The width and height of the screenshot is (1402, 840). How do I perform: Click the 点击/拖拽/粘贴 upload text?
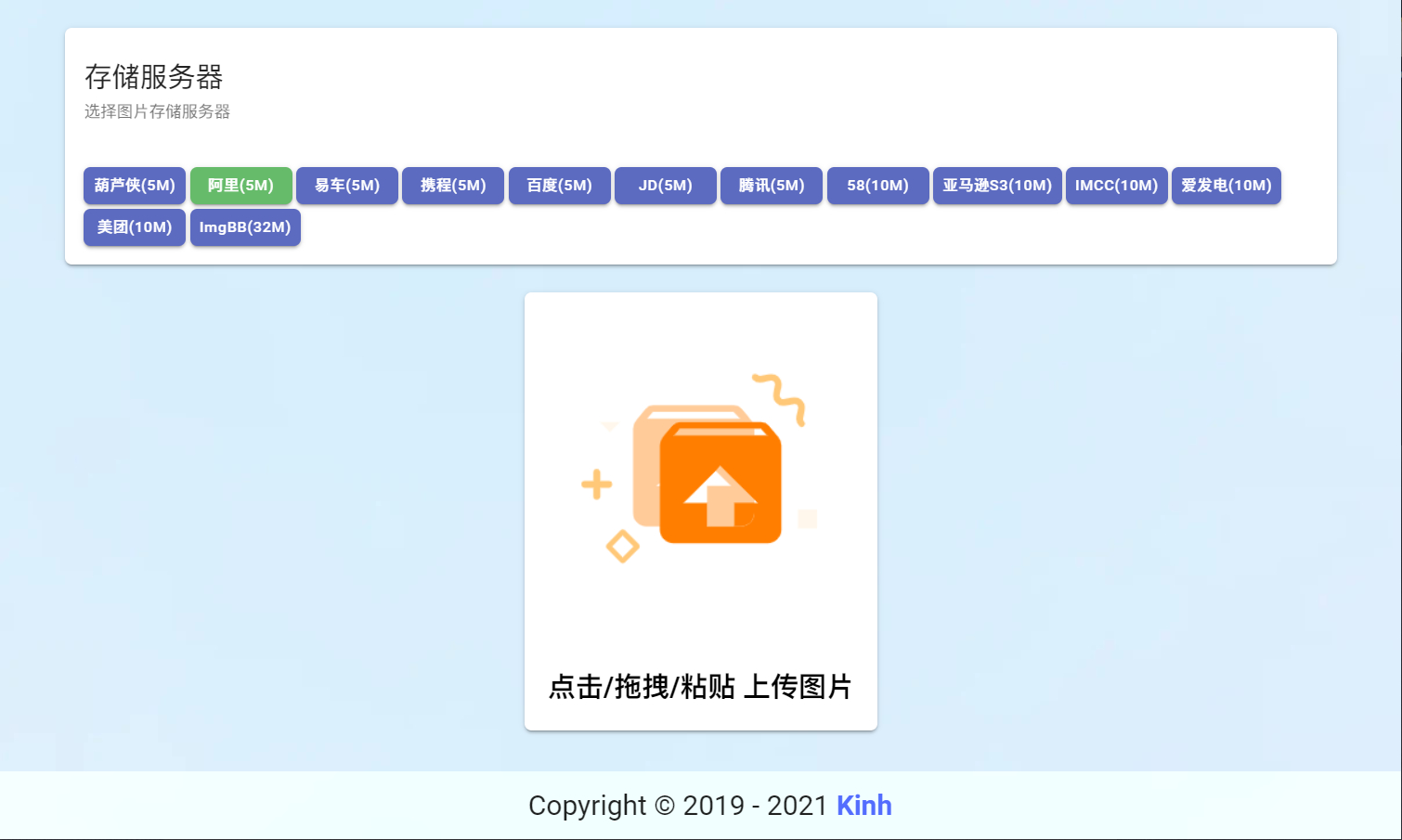(700, 688)
